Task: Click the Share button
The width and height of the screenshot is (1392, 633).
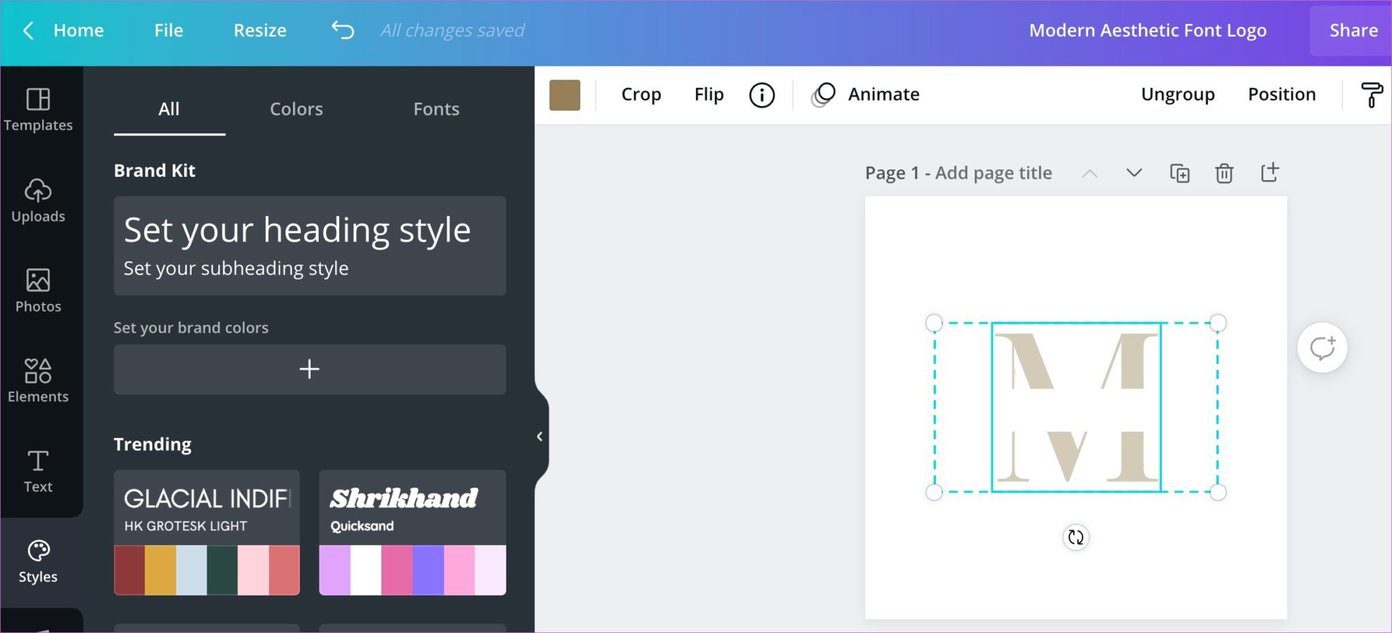Action: 1353,30
